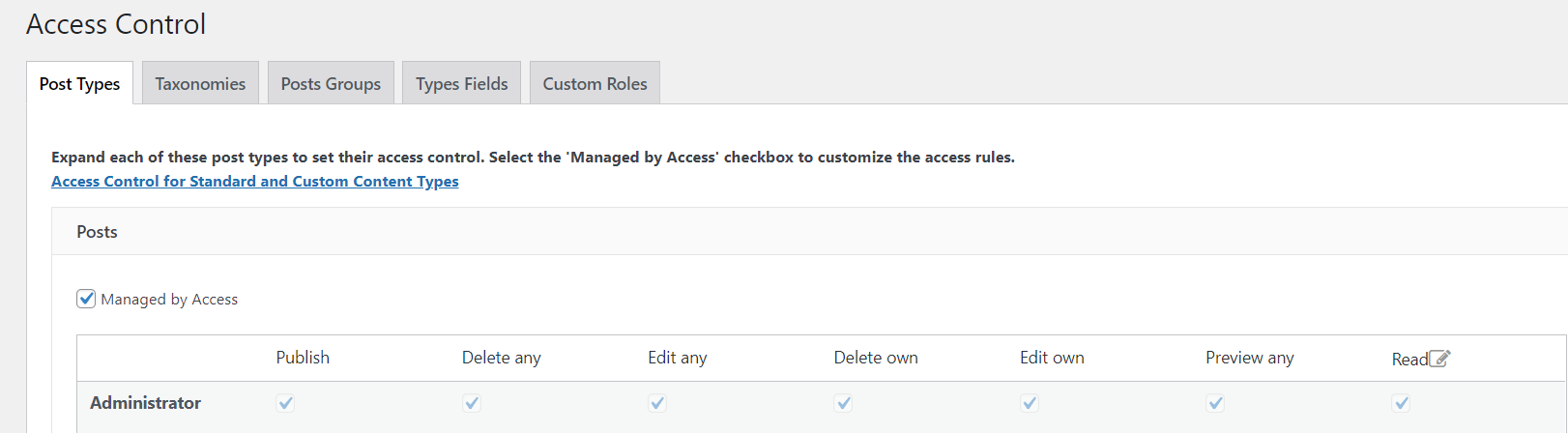Toggle Administrator's Preview any checkbox
Viewport: 1568px width, 433px height.
1215,403
